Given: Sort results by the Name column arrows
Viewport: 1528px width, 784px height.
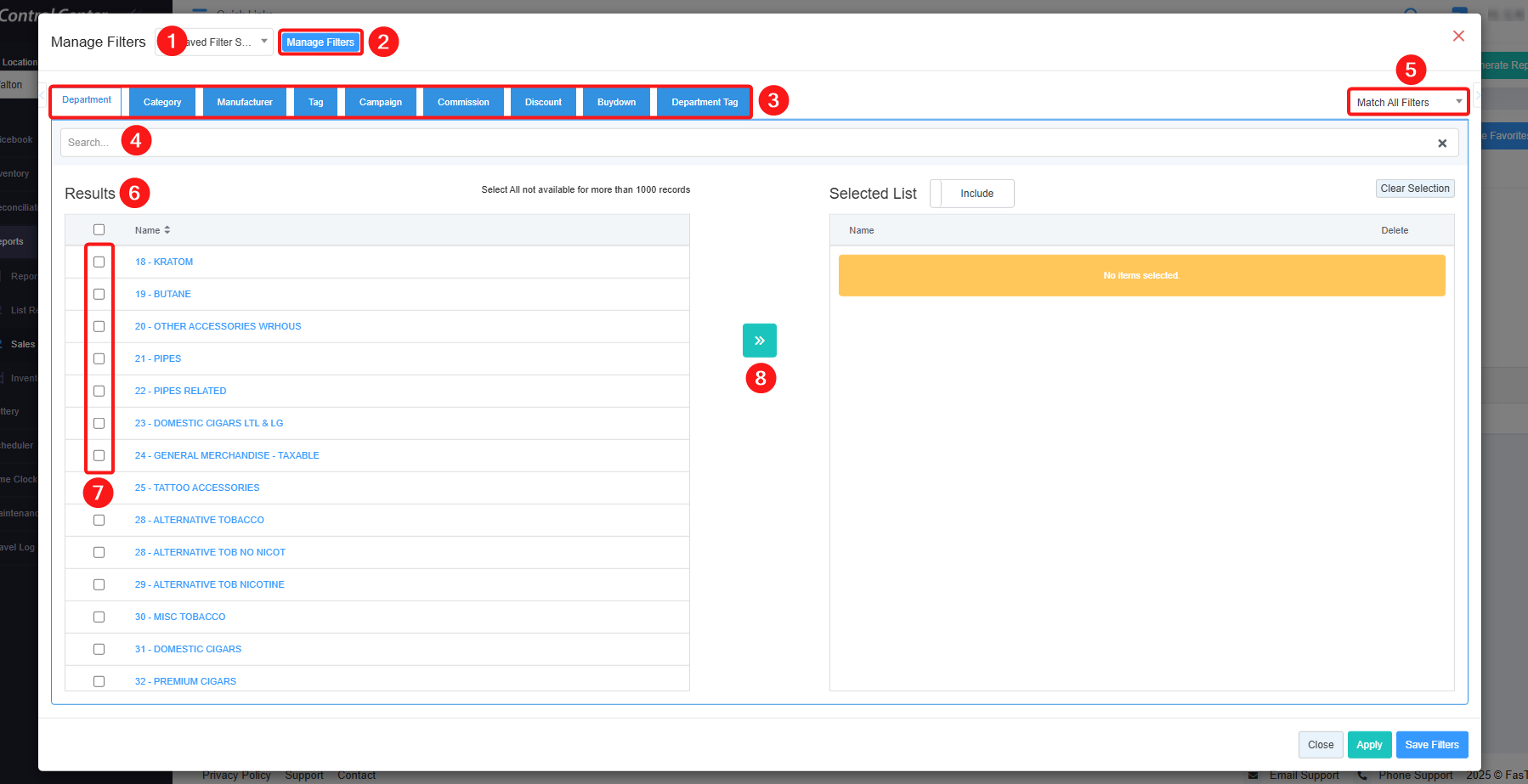Looking at the screenshot, I should 167,230.
